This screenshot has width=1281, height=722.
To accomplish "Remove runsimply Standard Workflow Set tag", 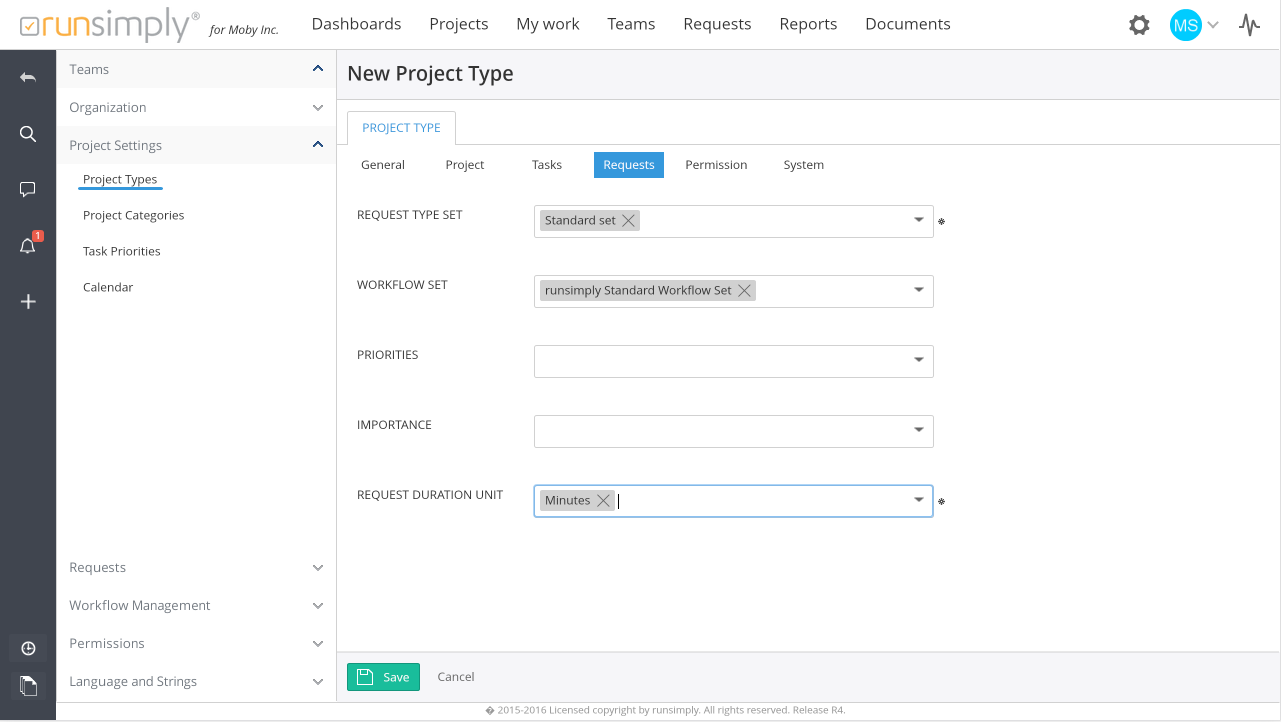I will click(744, 291).
